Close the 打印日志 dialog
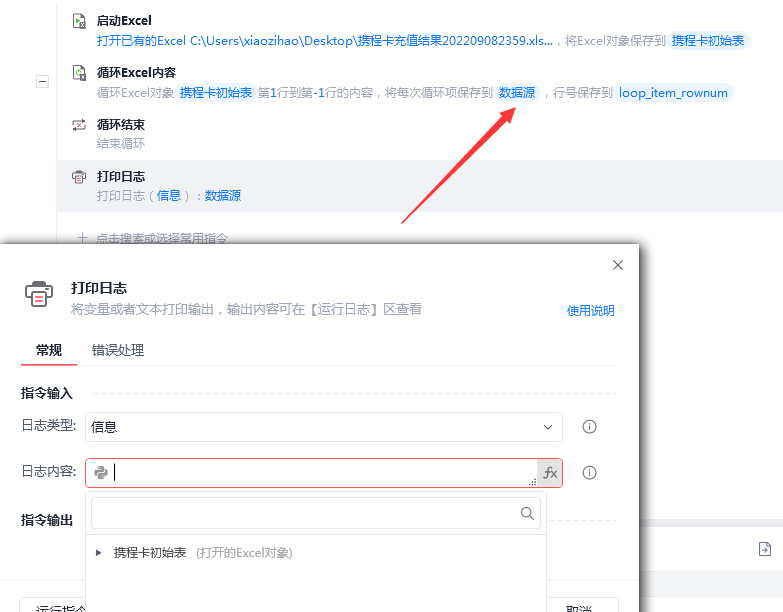Viewport: 783px width, 612px height. click(618, 265)
